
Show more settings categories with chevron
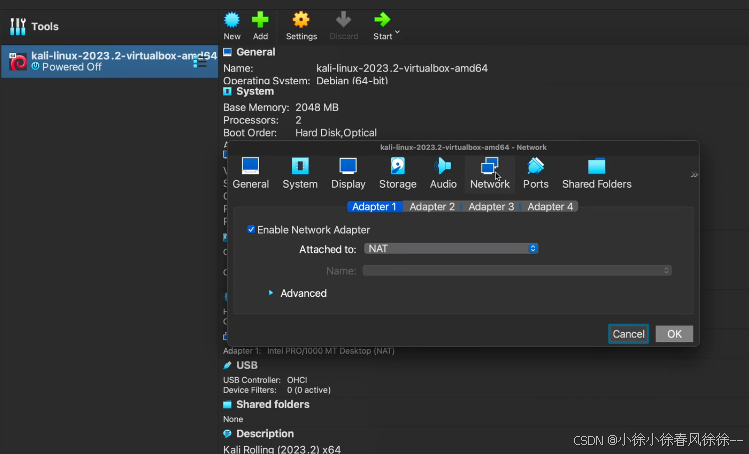click(694, 175)
